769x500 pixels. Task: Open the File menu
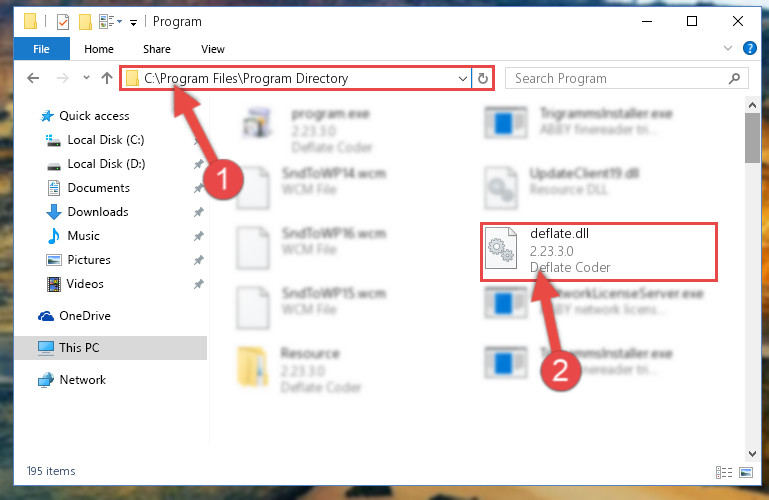coord(42,49)
